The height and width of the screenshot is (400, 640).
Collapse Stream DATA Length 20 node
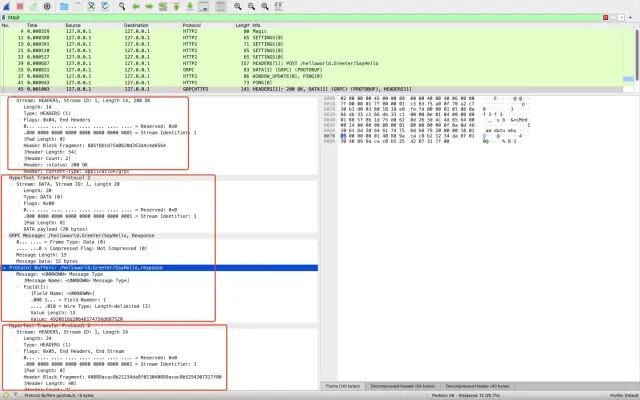coord(11,184)
